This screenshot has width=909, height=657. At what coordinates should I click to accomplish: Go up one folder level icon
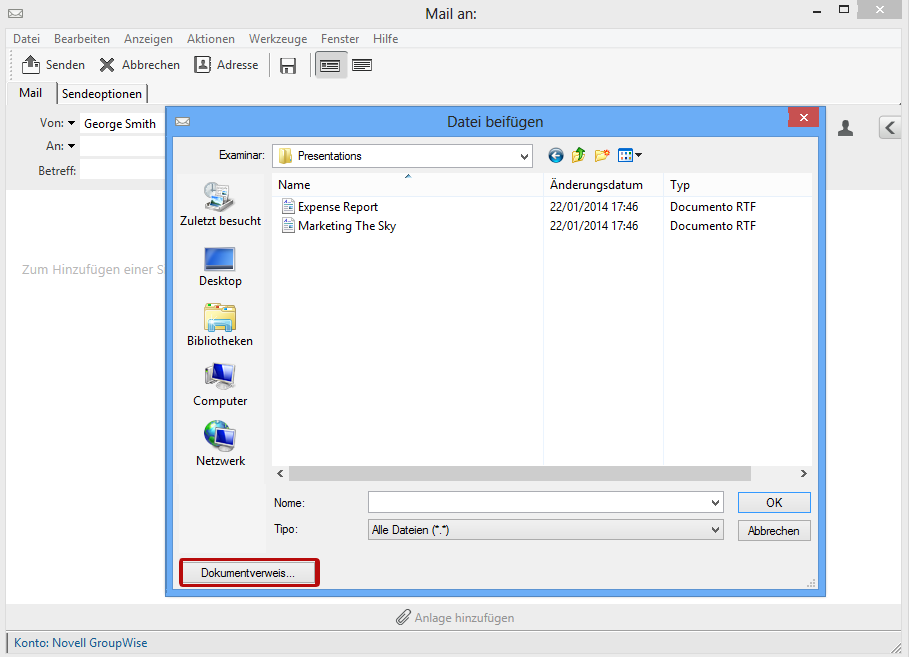(x=579, y=155)
